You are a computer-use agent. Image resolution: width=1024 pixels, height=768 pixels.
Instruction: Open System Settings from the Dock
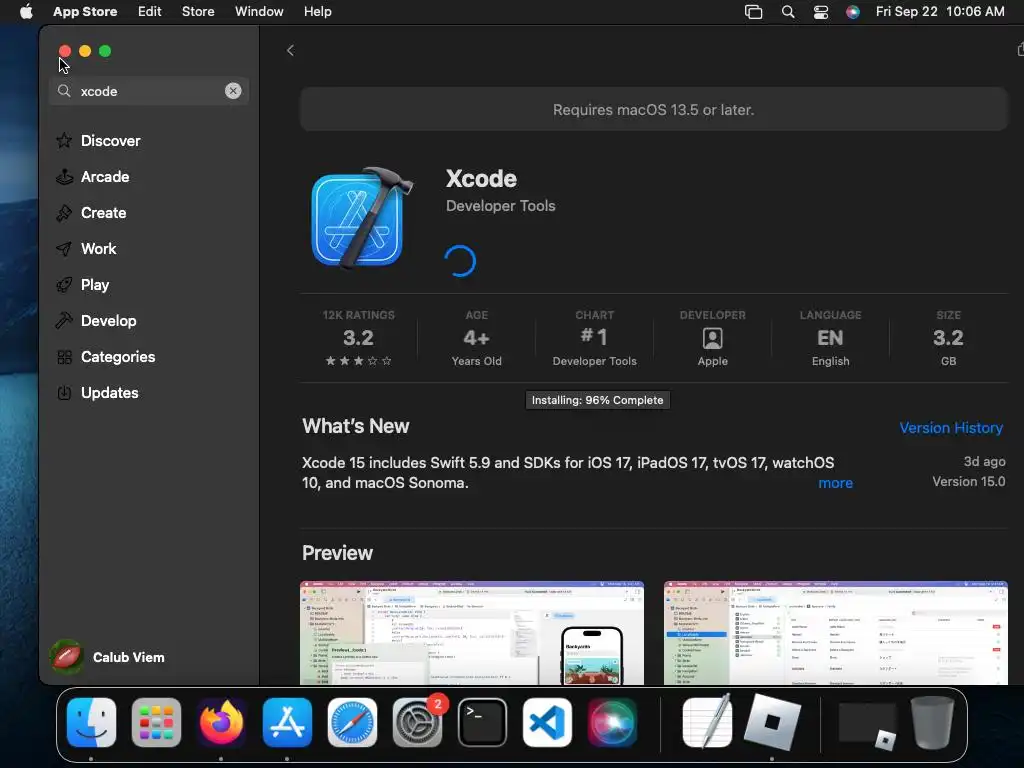[x=417, y=722]
